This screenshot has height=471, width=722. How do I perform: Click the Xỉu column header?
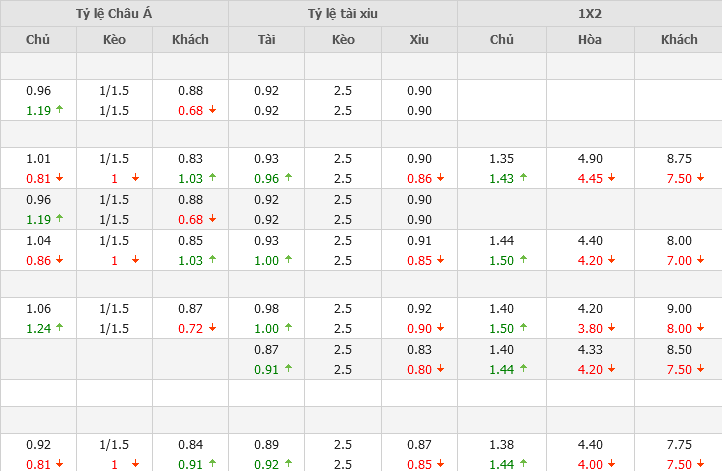click(419, 39)
